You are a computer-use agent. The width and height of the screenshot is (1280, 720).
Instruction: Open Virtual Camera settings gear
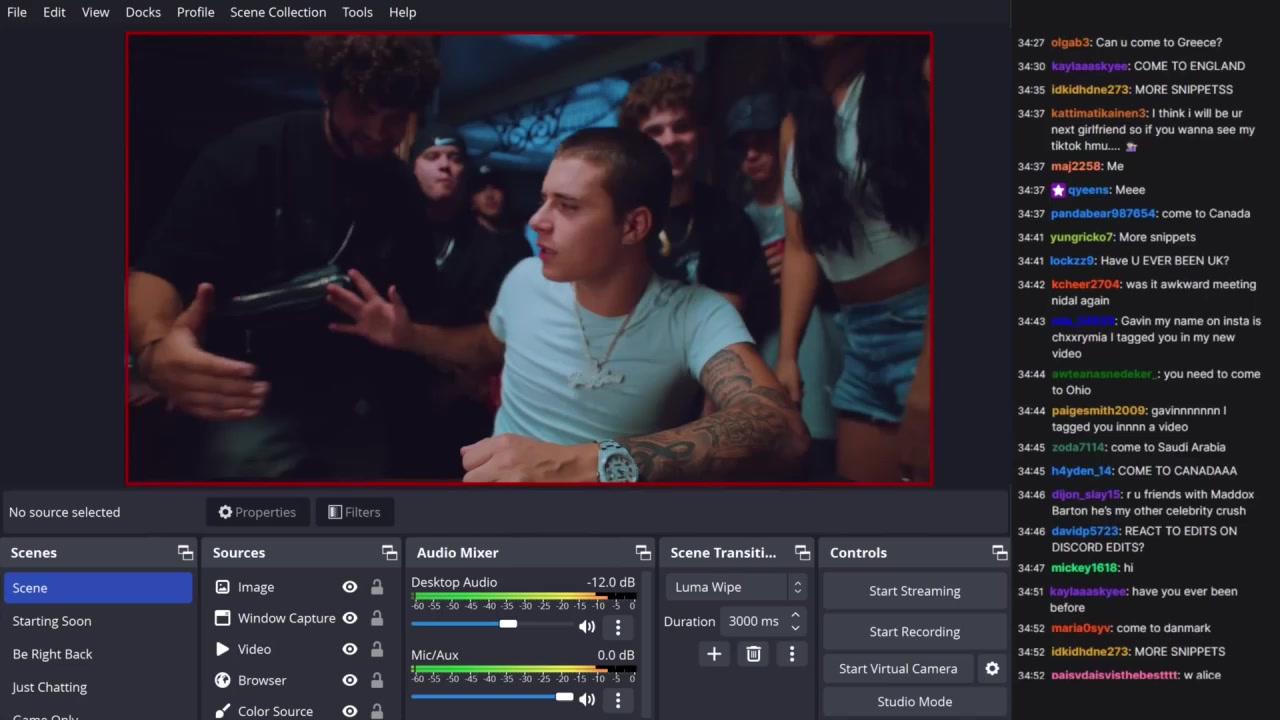click(x=992, y=669)
